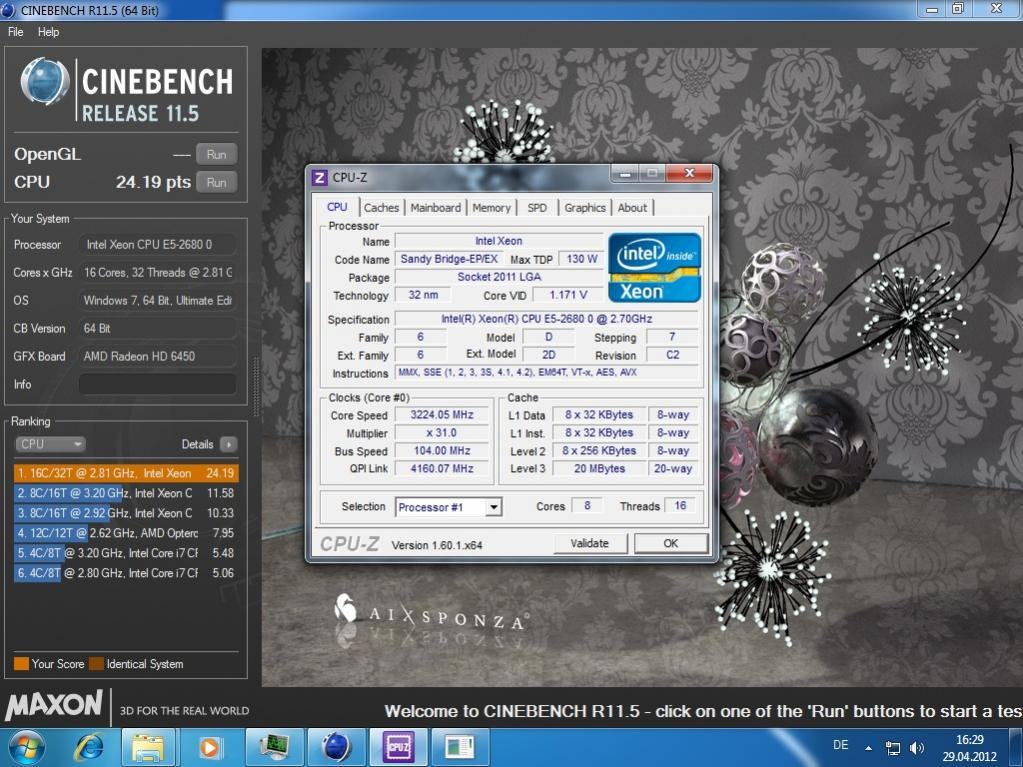
Task: Click the Processor field Intel Xeon CPU E5-2680
Action: tap(157, 245)
